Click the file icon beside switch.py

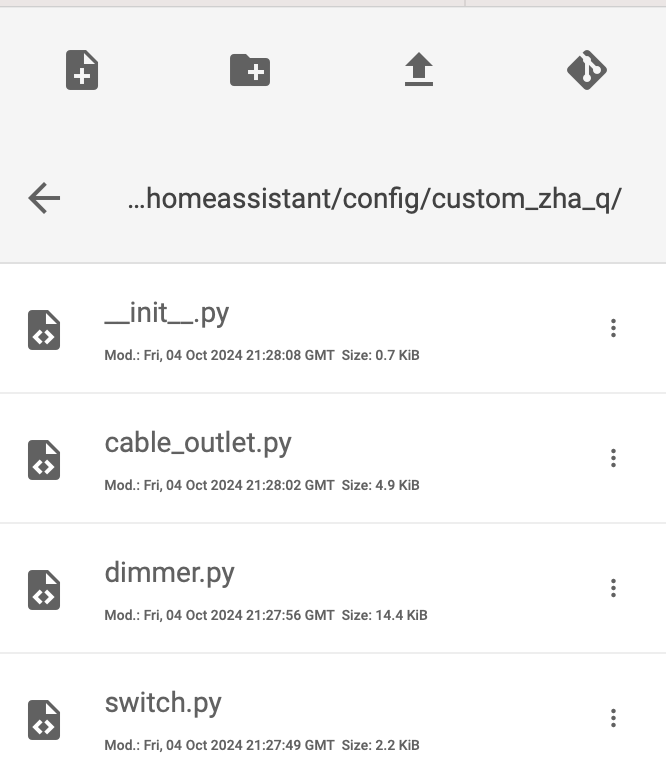[x=44, y=720]
